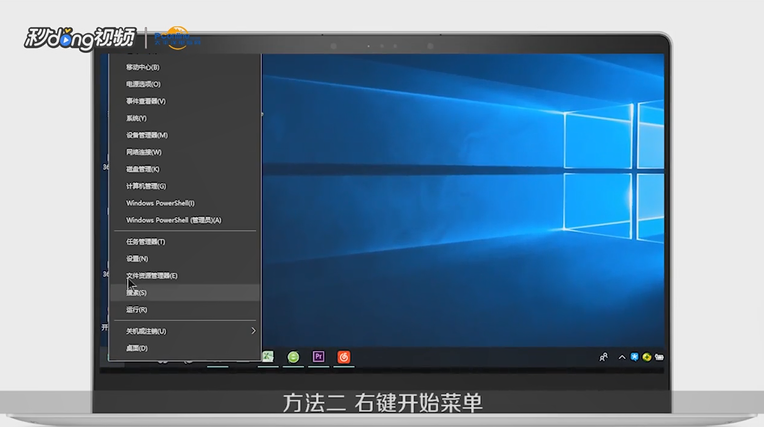This screenshot has width=764, height=427.
Task: Click the blue star tray icon
Action: pyautogui.click(x=634, y=357)
